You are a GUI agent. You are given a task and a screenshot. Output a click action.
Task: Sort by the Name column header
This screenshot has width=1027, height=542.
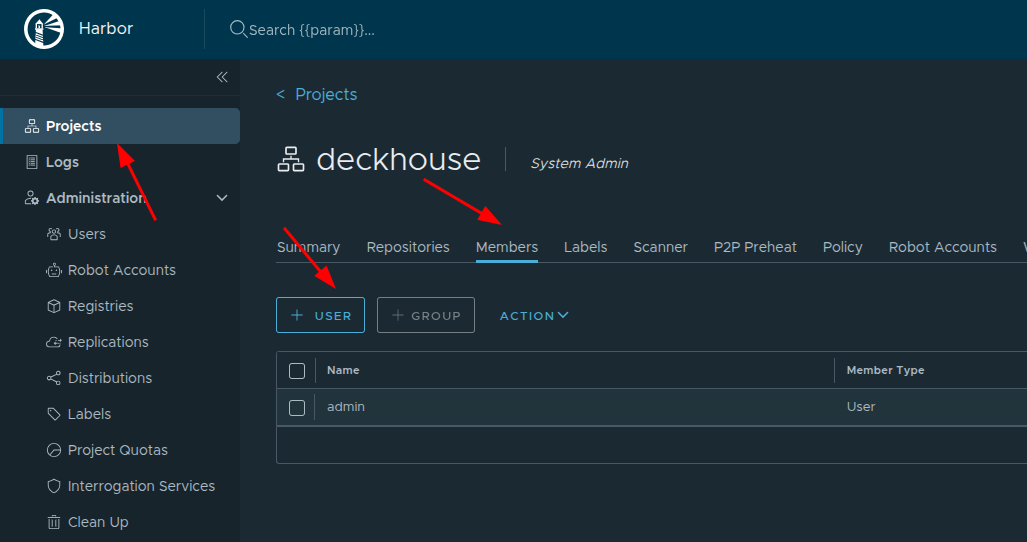tap(343, 370)
